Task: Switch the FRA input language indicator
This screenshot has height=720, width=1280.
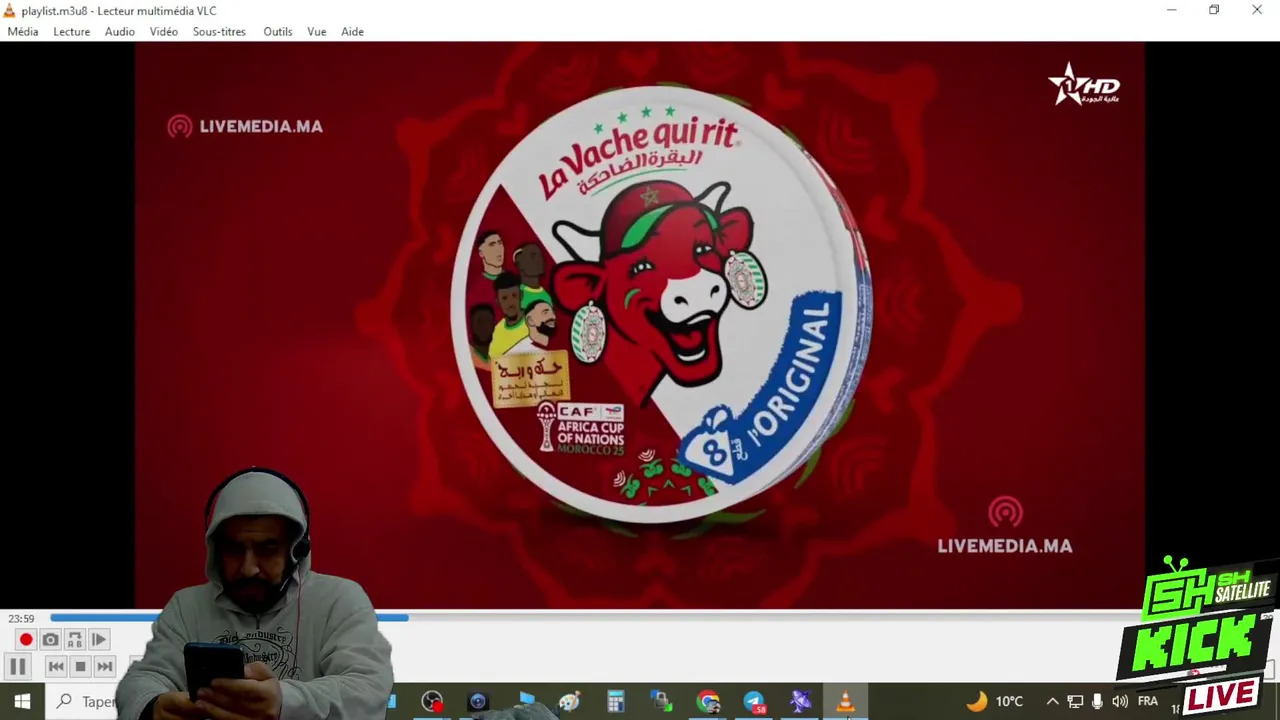Action: (1148, 702)
